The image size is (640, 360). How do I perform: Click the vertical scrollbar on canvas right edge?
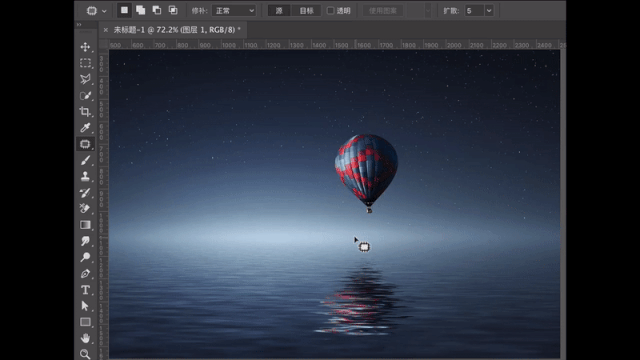(563, 204)
